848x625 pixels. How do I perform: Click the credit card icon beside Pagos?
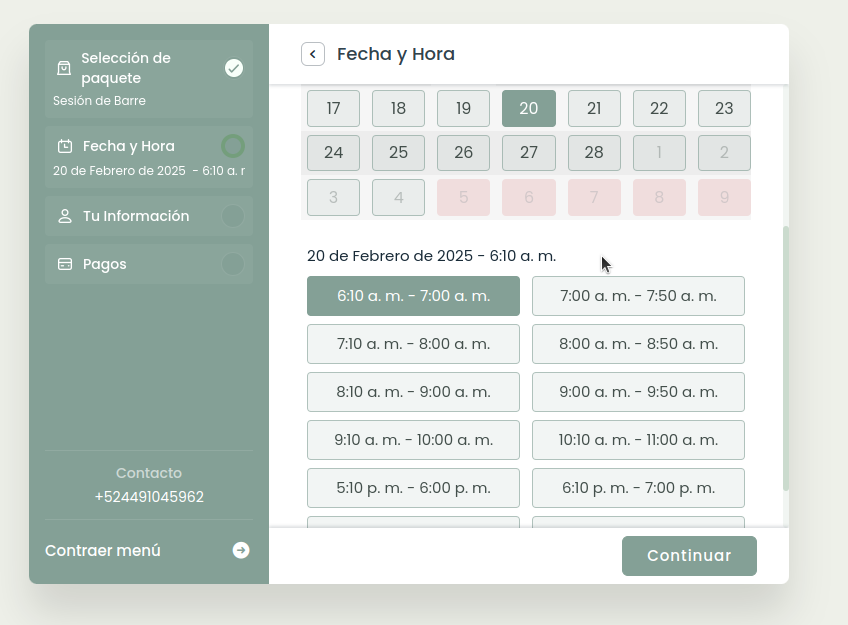point(65,264)
